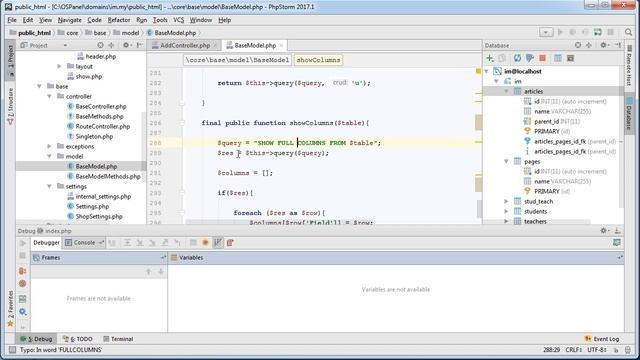The image size is (640, 360).
Task: Click Step Out icon in debugger toolbar
Action: (x=165, y=243)
